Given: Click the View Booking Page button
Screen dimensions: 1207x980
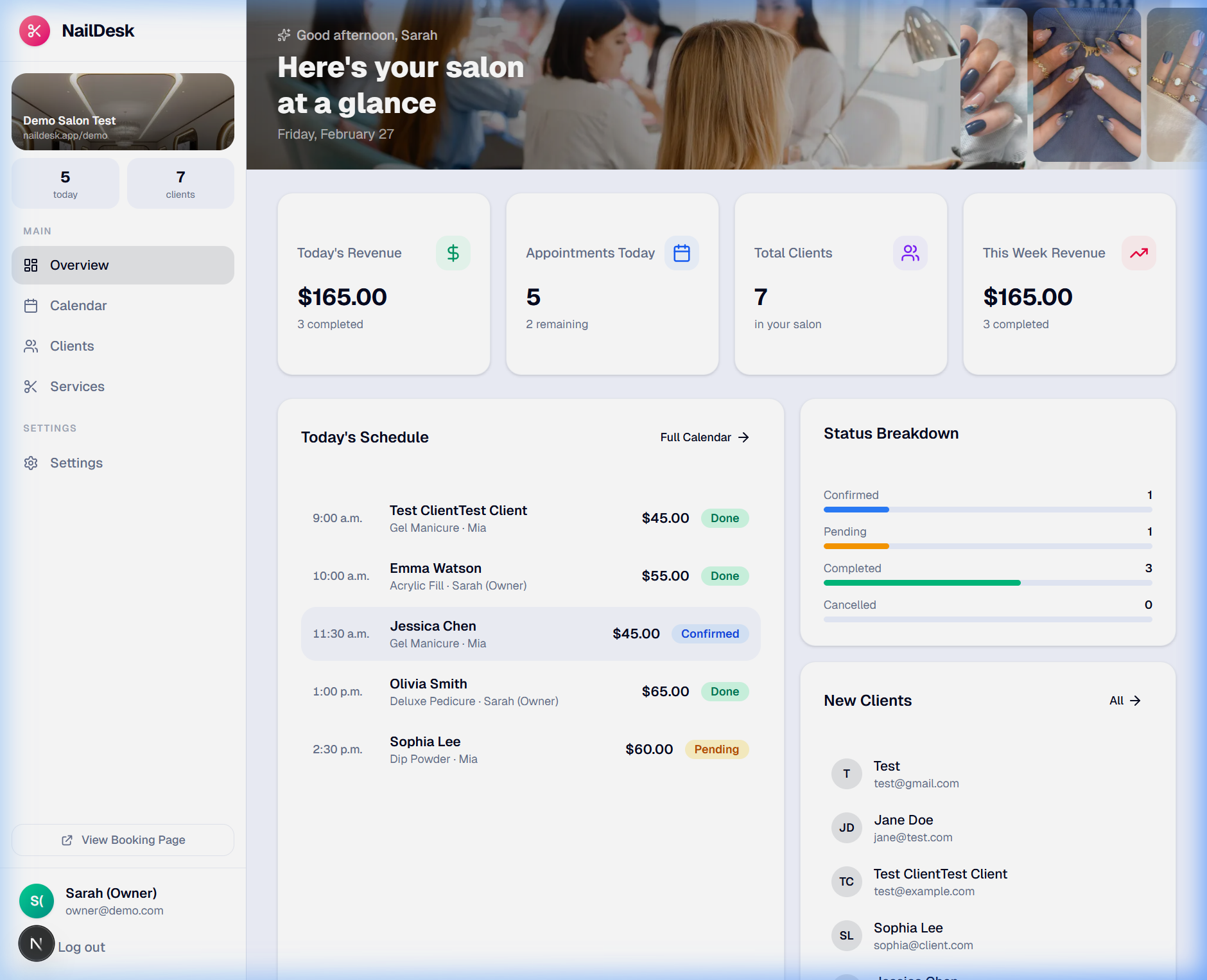Looking at the screenshot, I should pyautogui.click(x=123, y=839).
